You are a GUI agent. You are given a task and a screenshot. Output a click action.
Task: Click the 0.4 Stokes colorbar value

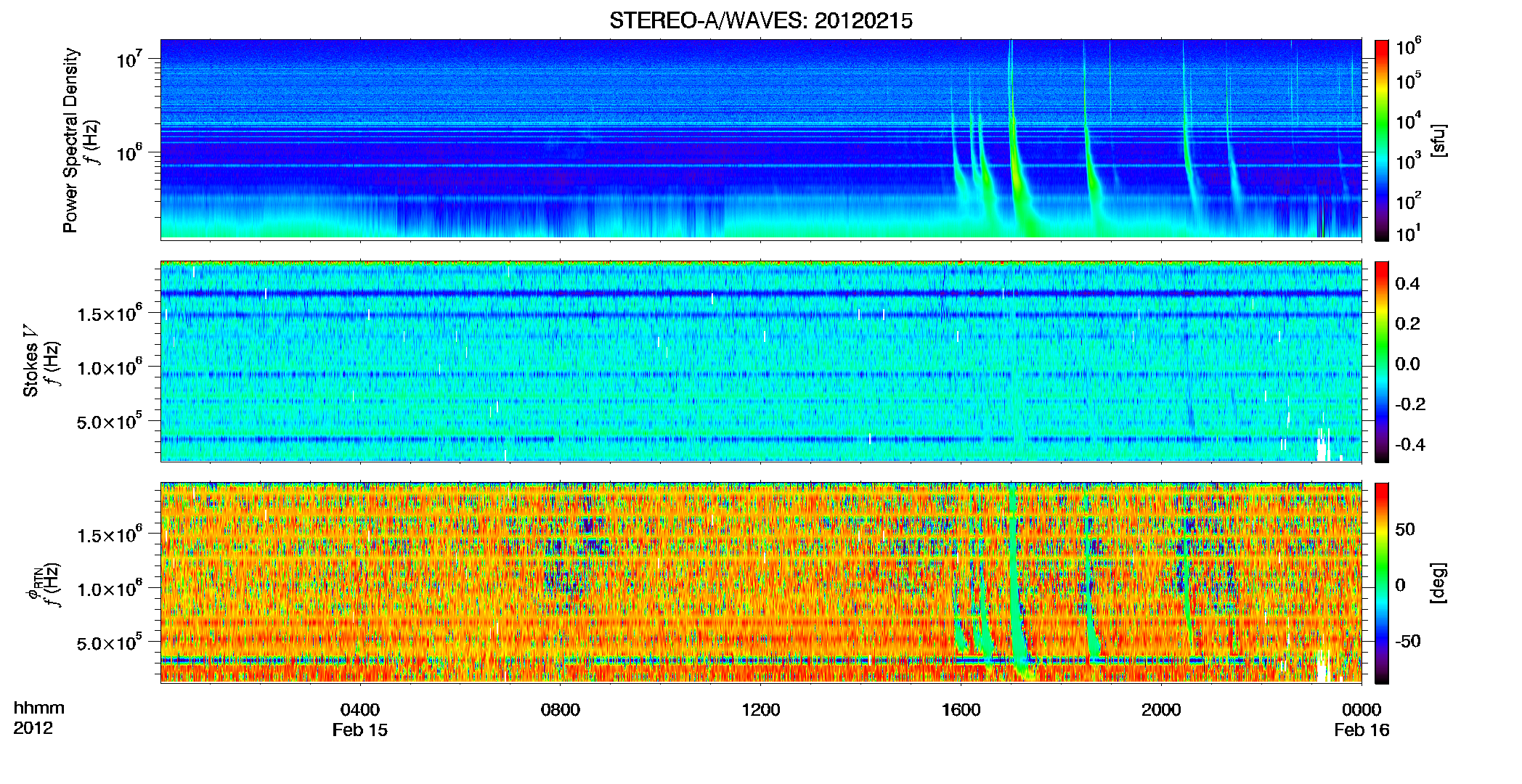pos(1407,284)
